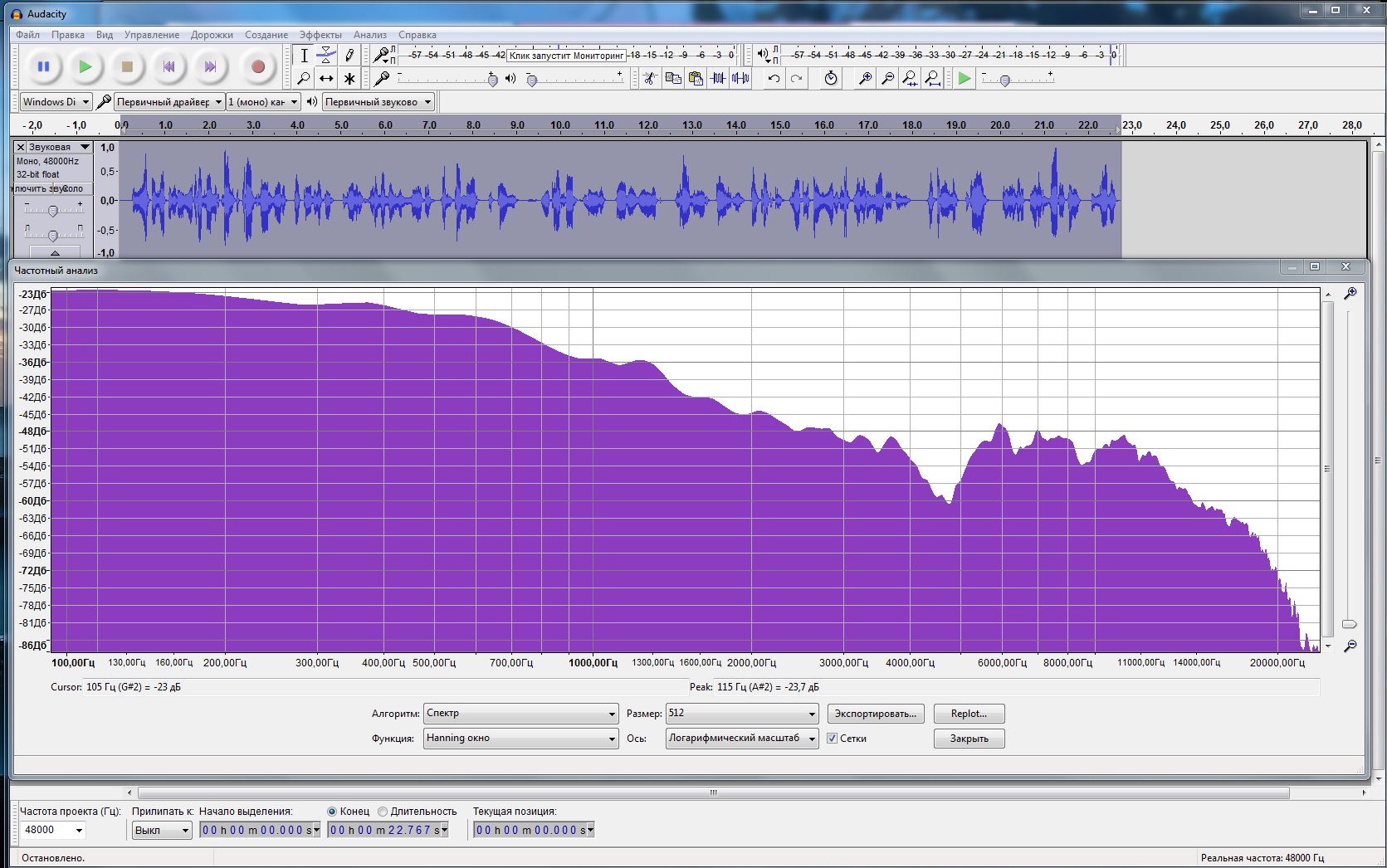Click the zoom-in magnifier in frequency analysis
This screenshot has height=868, width=1387.
point(1350,294)
